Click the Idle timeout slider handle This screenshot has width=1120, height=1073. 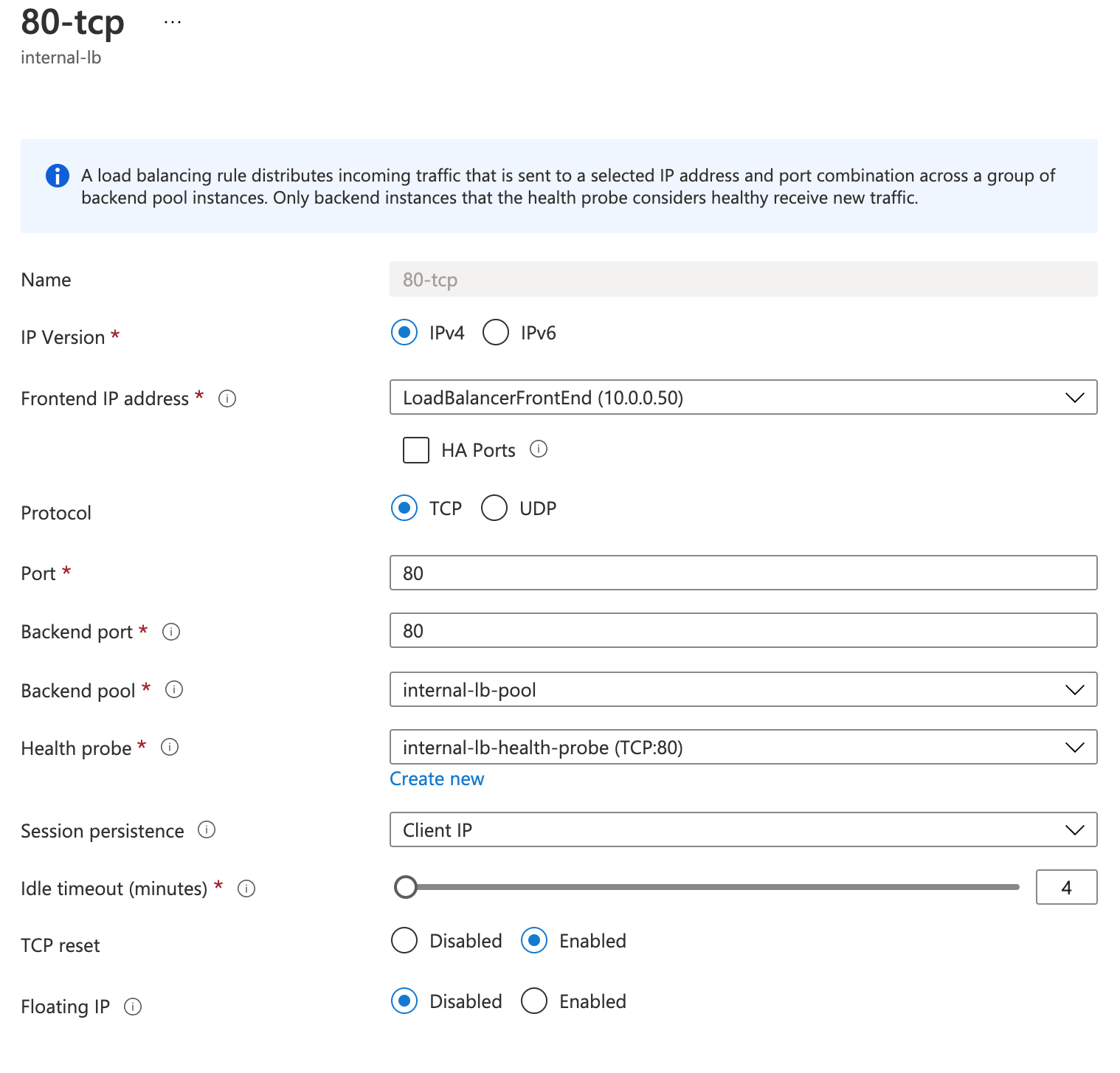(x=406, y=887)
